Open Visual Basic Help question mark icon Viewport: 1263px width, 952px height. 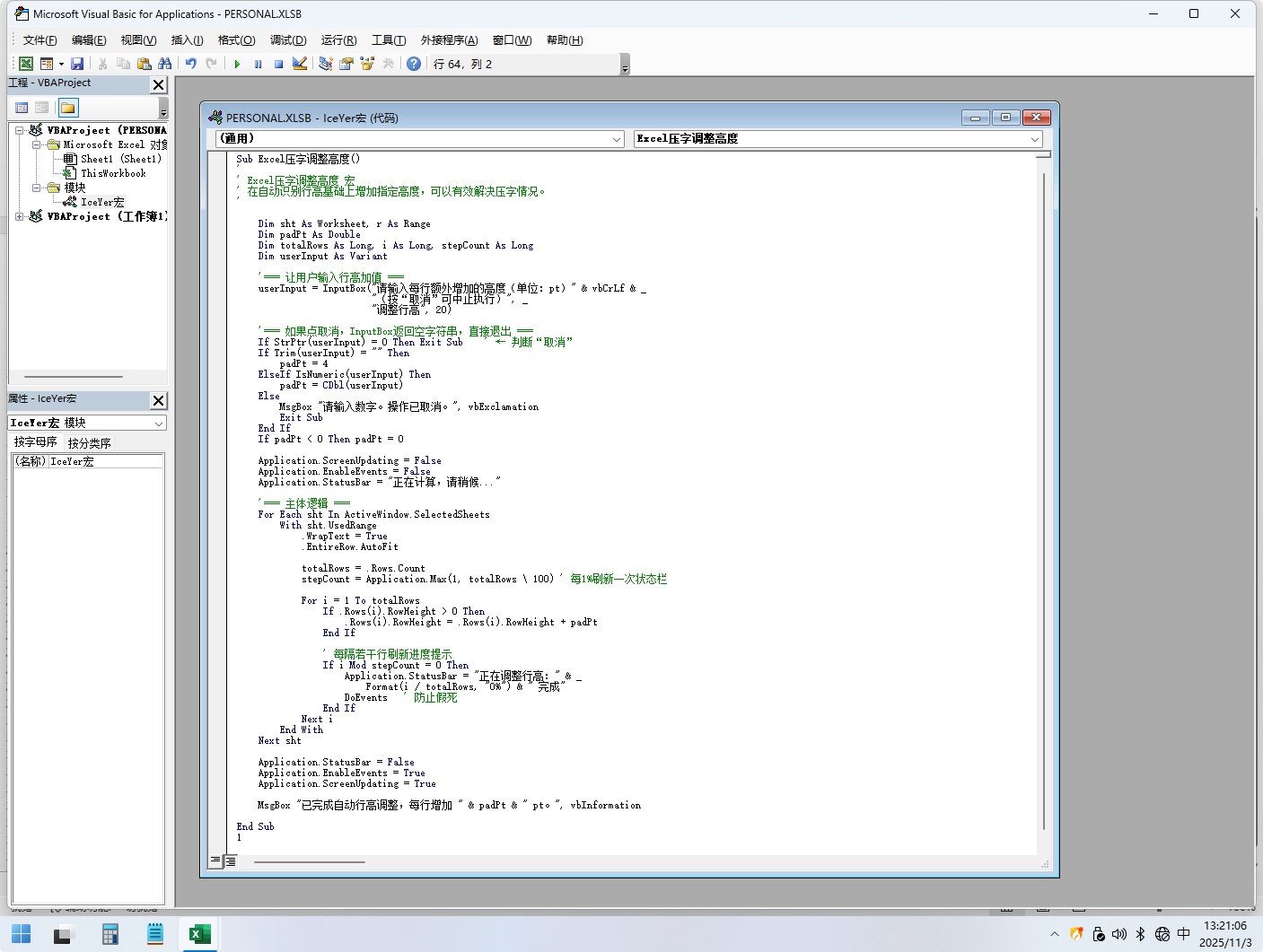click(x=414, y=64)
